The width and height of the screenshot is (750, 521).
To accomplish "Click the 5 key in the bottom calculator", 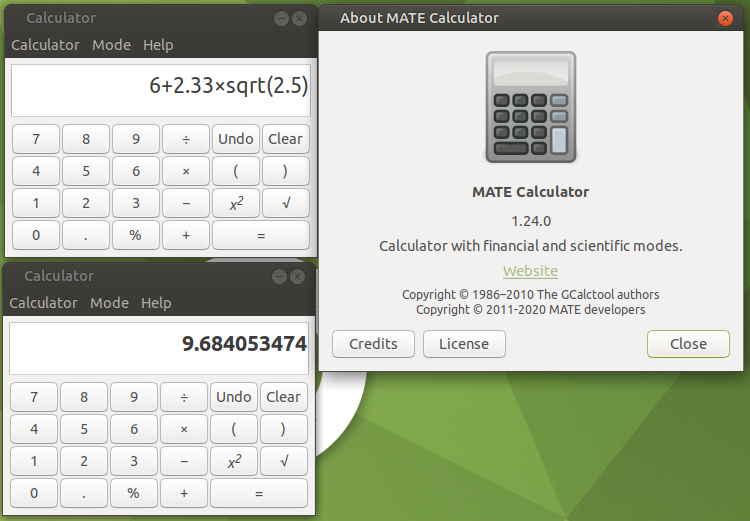I will 84,429.
